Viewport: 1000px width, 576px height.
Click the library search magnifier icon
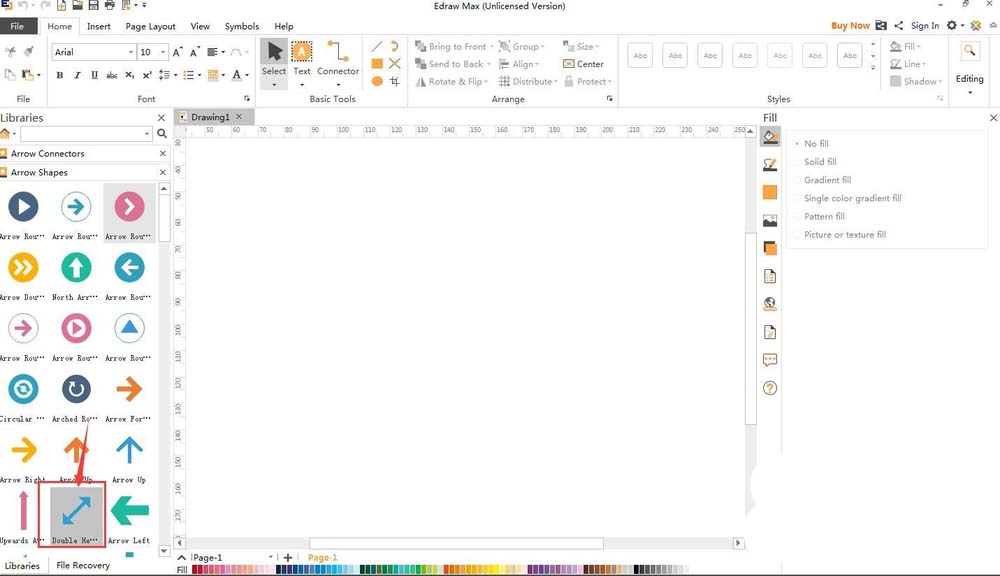coord(162,134)
